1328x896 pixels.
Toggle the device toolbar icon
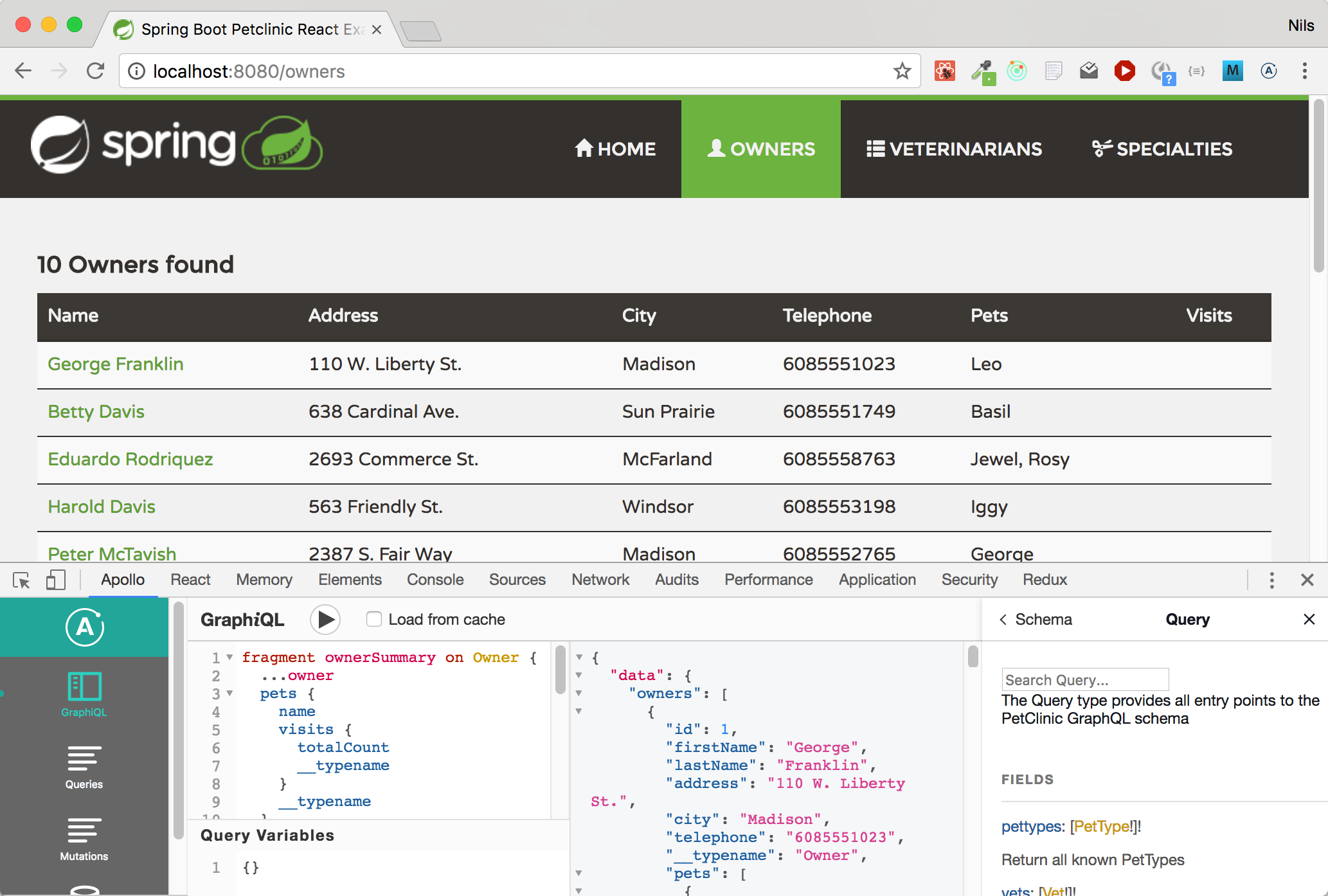pyautogui.click(x=56, y=580)
